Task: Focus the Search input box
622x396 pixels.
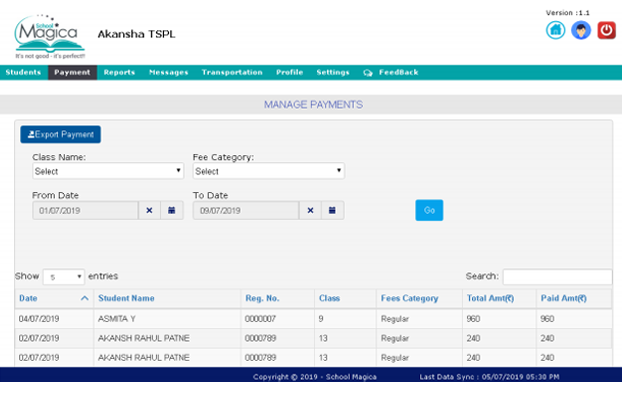Action: [557, 277]
